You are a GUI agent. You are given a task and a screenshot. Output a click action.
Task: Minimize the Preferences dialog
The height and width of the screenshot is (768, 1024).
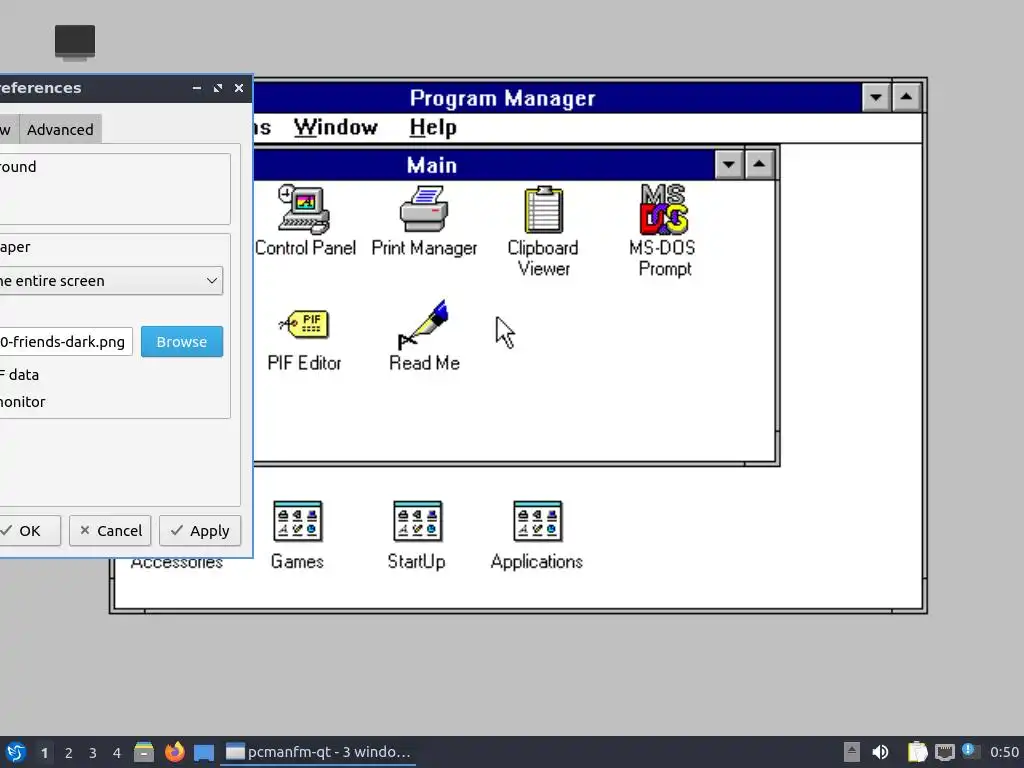197,88
